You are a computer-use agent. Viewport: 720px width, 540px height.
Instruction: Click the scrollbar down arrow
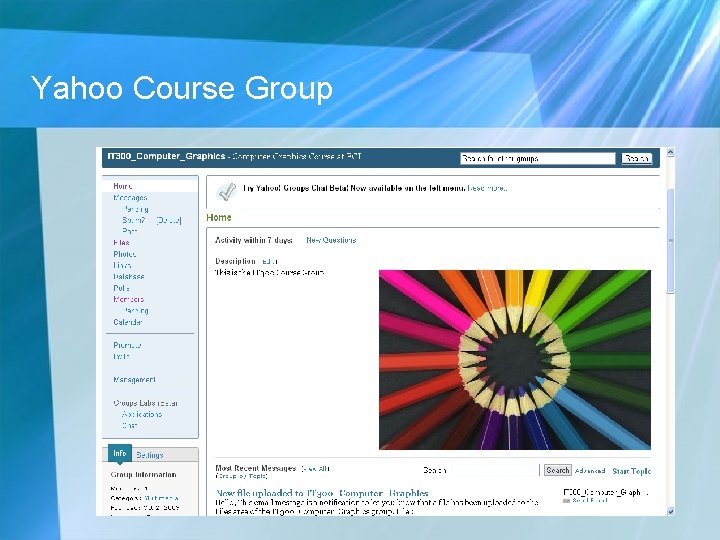pyautogui.click(x=670, y=511)
